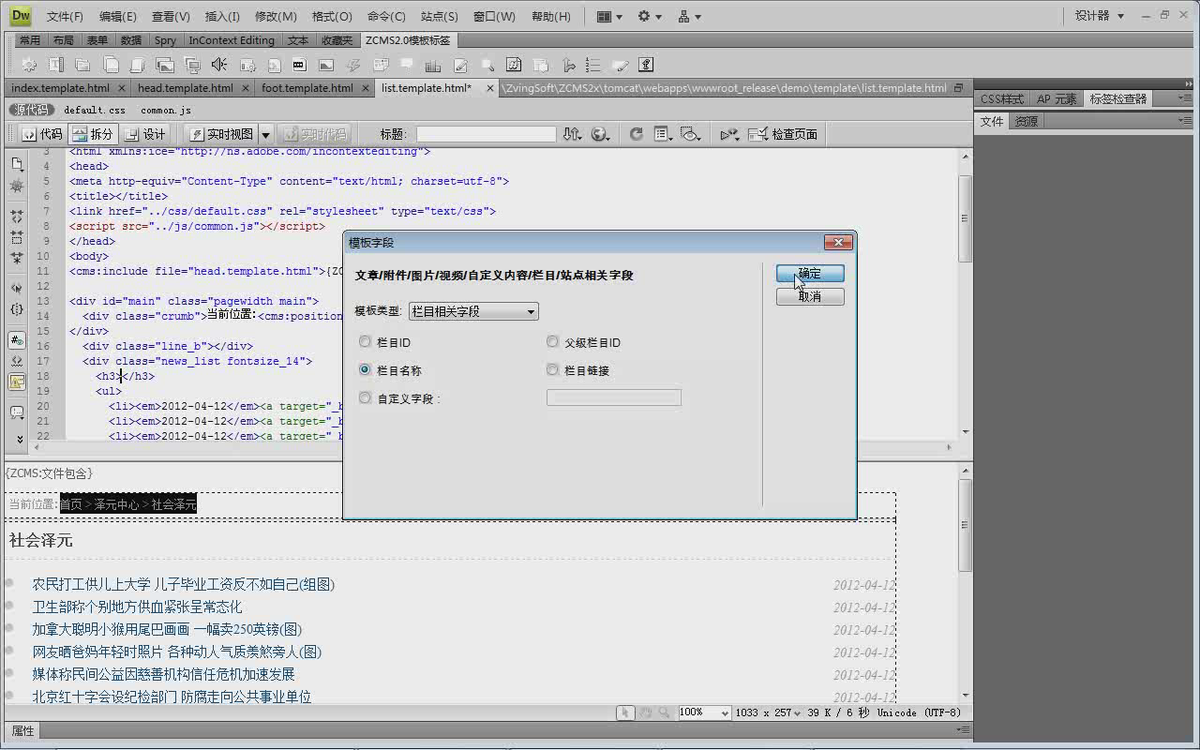Open the 模板类型 dropdown
The width and height of the screenshot is (1200, 750).
pyautogui.click(x=530, y=311)
